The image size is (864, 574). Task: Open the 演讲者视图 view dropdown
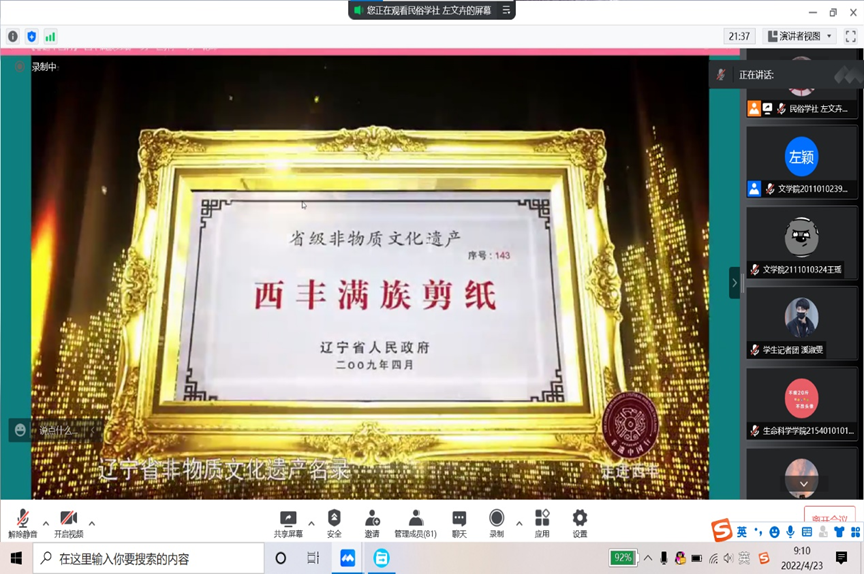pyautogui.click(x=800, y=36)
